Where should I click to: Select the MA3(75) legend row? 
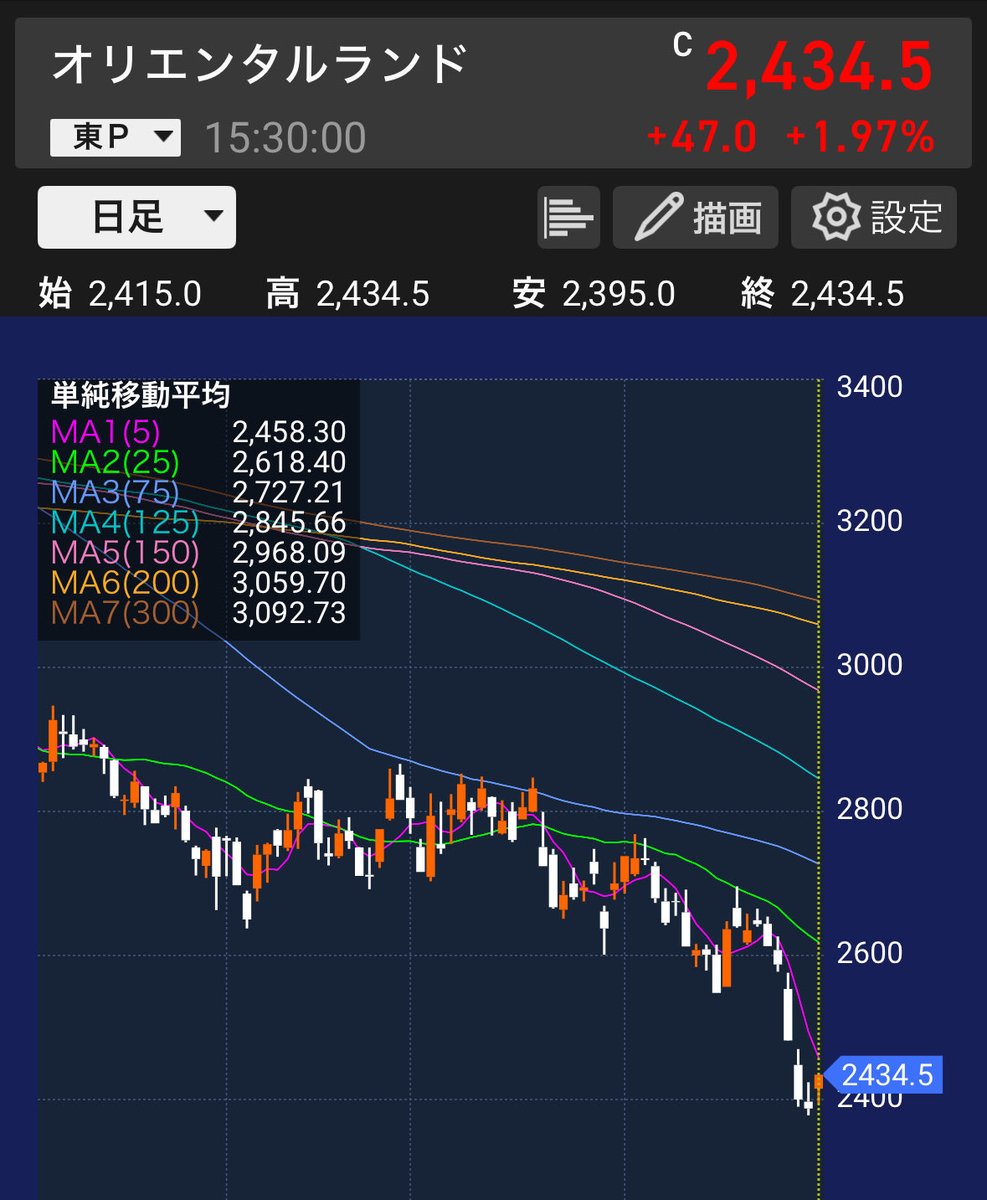[198, 492]
